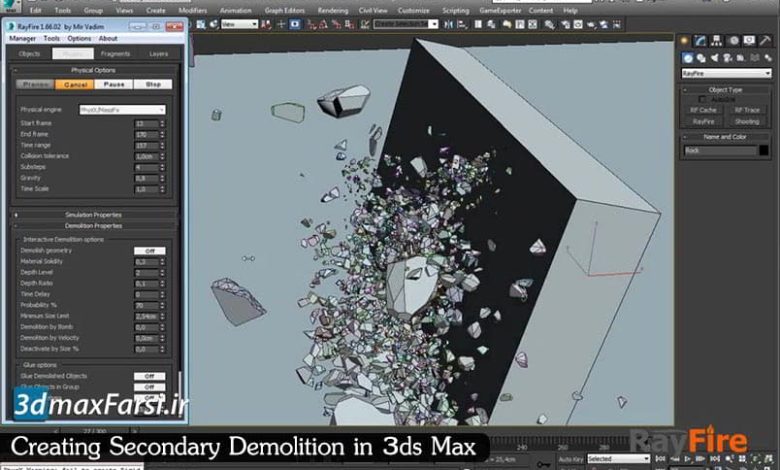Image resolution: width=780 pixels, height=470 pixels.
Task: Toggle the 3D Snaps icon
Action: [x=311, y=24]
